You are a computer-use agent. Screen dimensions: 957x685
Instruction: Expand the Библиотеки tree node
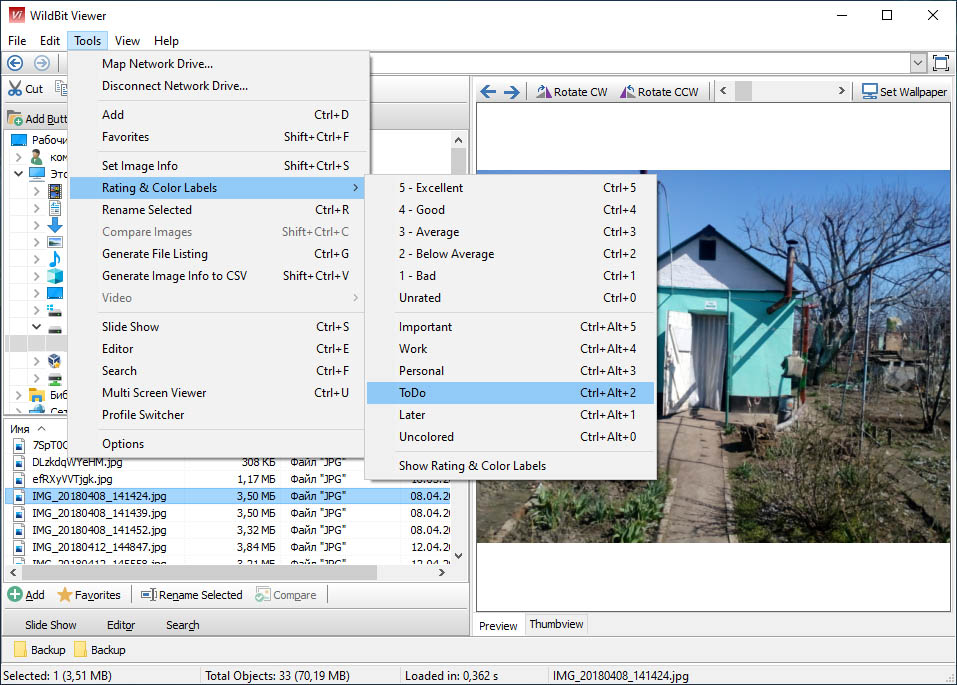tap(18, 395)
